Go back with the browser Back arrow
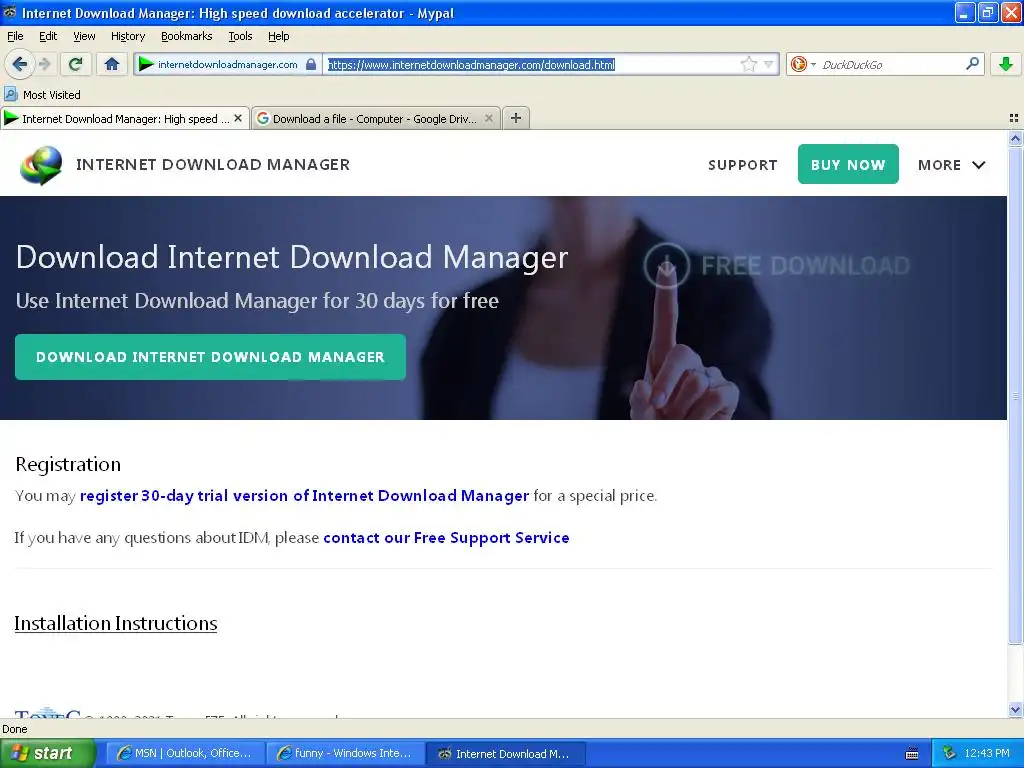This screenshot has height=768, width=1024. click(19, 64)
